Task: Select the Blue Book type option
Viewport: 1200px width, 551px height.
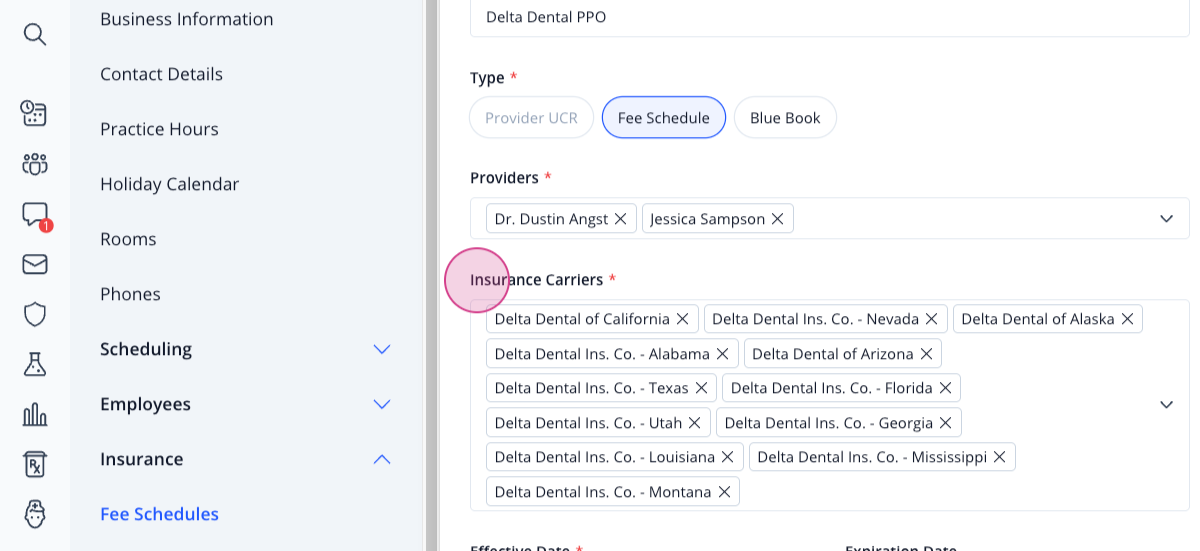Action: (785, 117)
